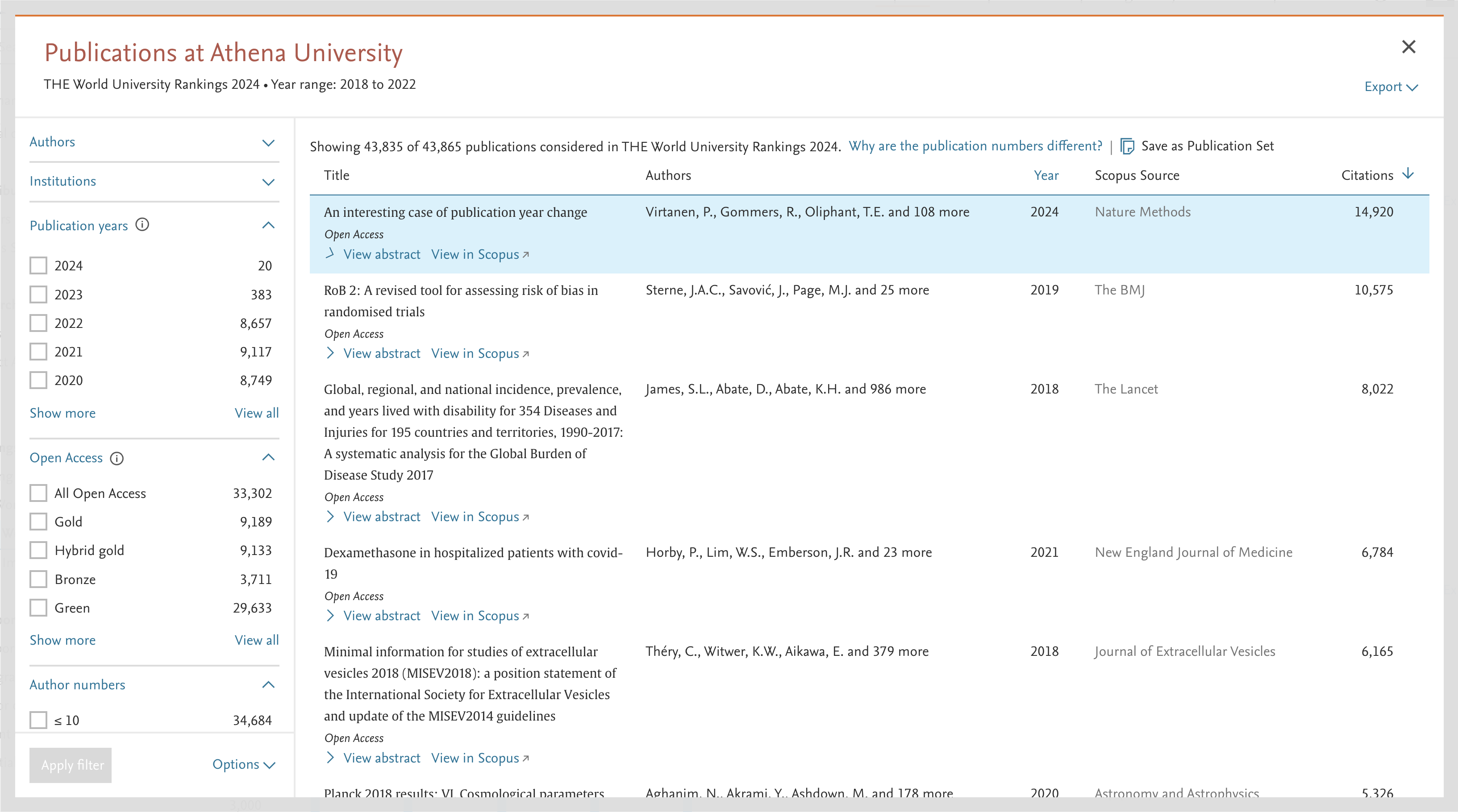Check the Green open access box
The width and height of the screenshot is (1458, 812).
pos(38,608)
